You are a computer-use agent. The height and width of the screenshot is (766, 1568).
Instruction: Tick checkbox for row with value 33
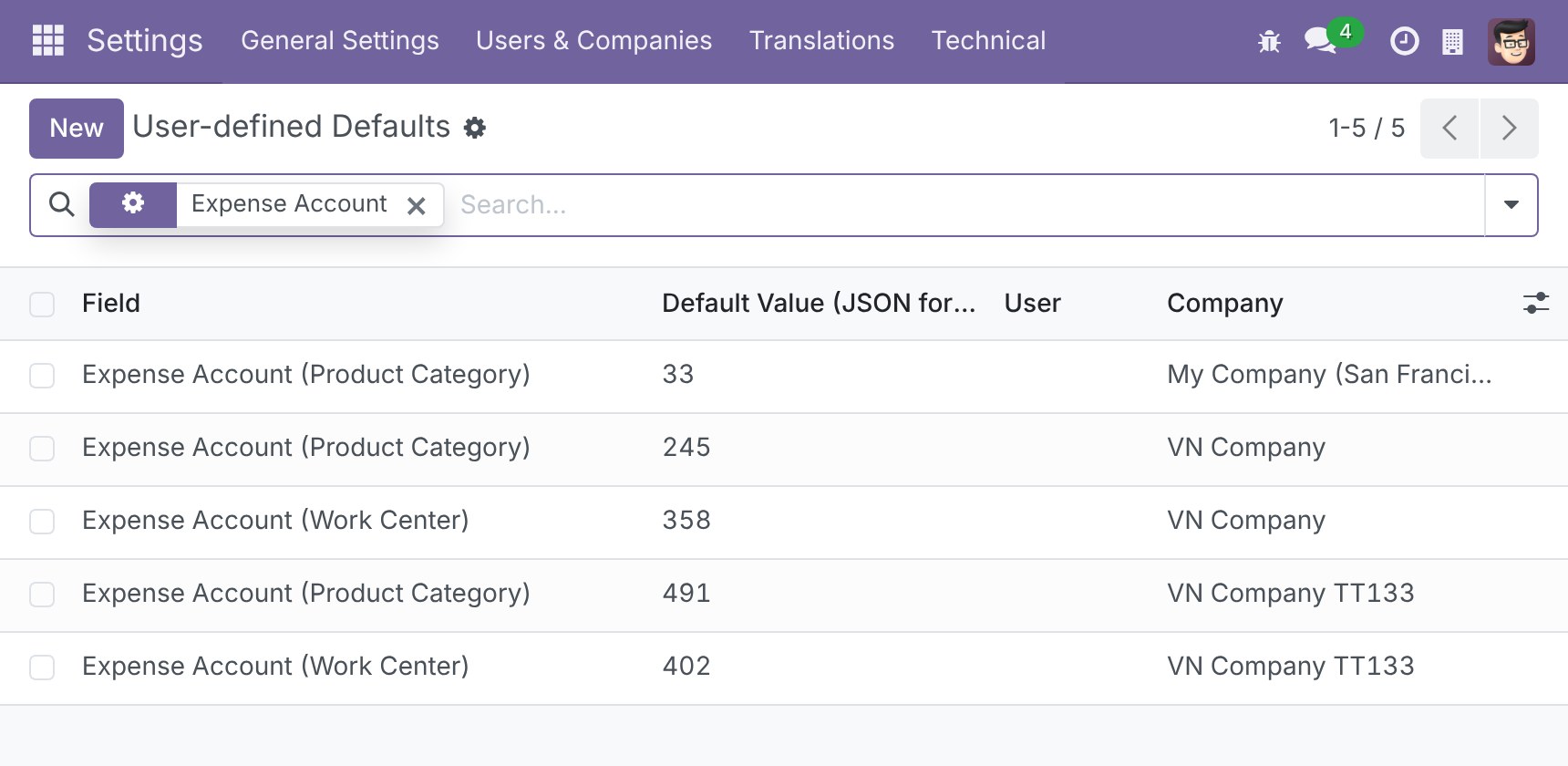tap(42, 376)
